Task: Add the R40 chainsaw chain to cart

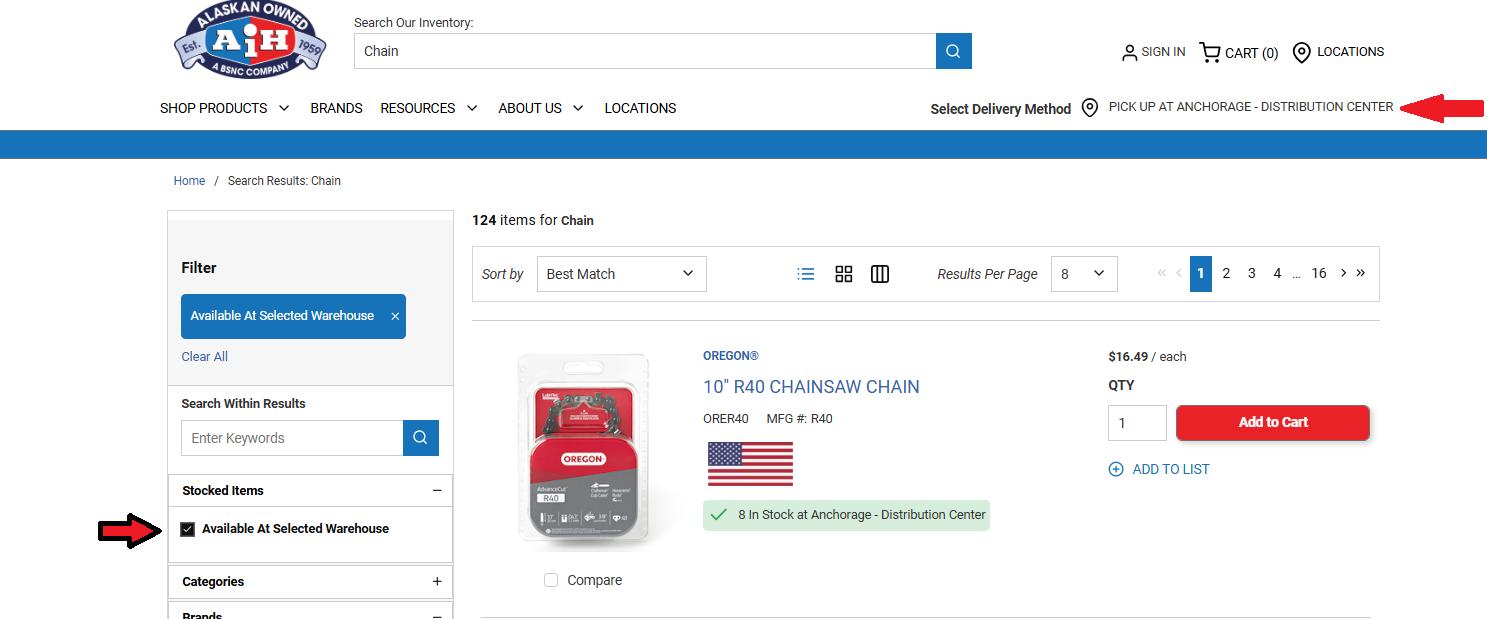Action: (x=1273, y=422)
